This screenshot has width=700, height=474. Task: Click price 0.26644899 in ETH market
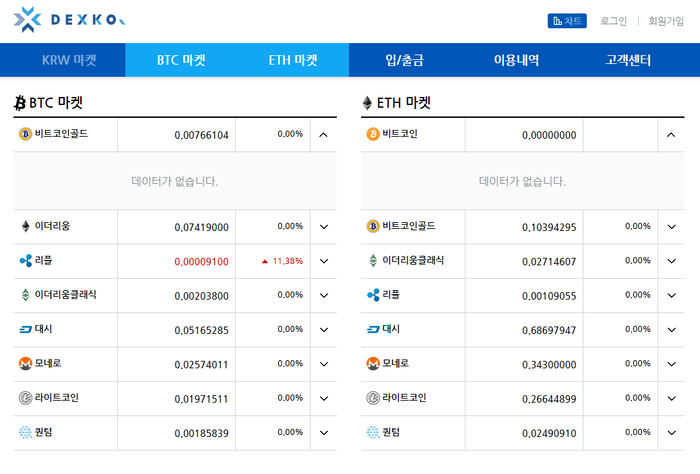tap(549, 399)
